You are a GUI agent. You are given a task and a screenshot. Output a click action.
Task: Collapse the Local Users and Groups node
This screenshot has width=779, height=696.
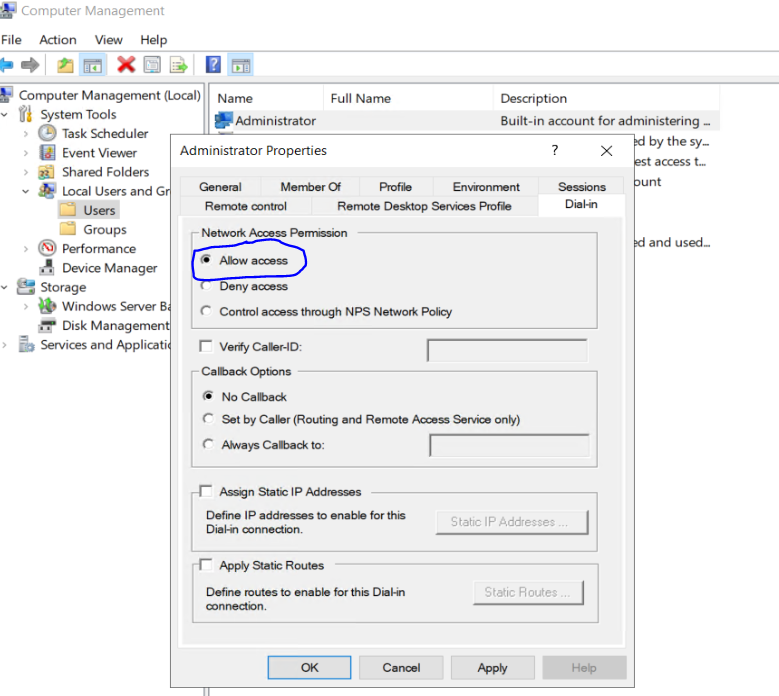tap(26, 191)
